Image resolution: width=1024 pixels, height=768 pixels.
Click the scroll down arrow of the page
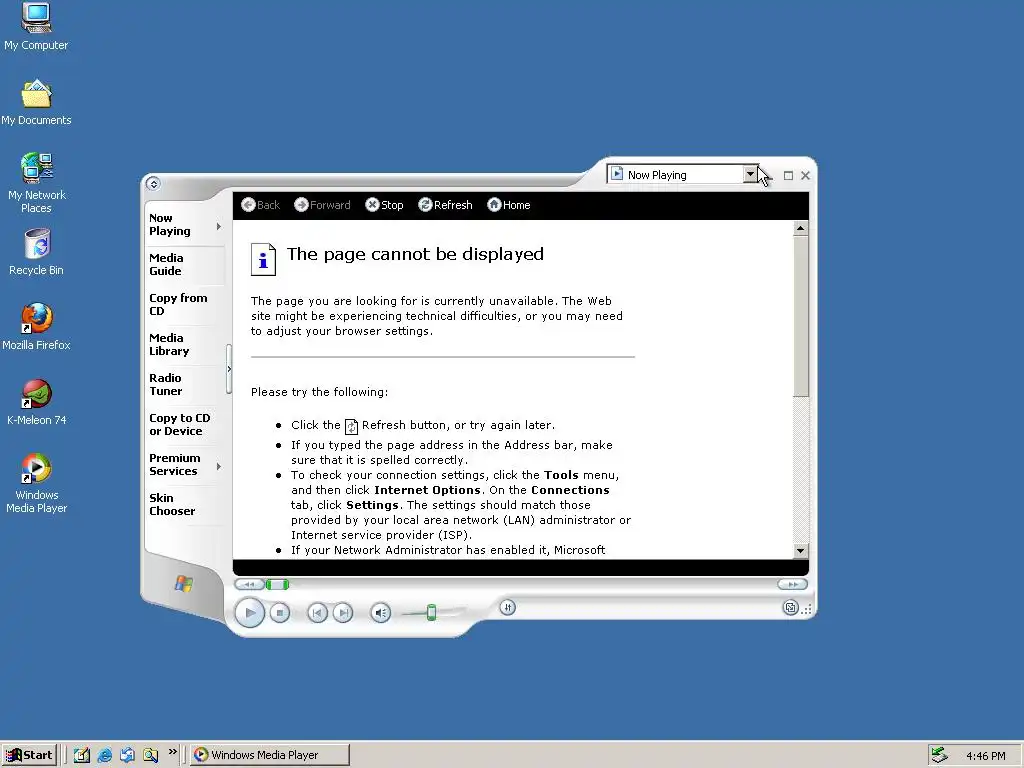[x=801, y=551]
